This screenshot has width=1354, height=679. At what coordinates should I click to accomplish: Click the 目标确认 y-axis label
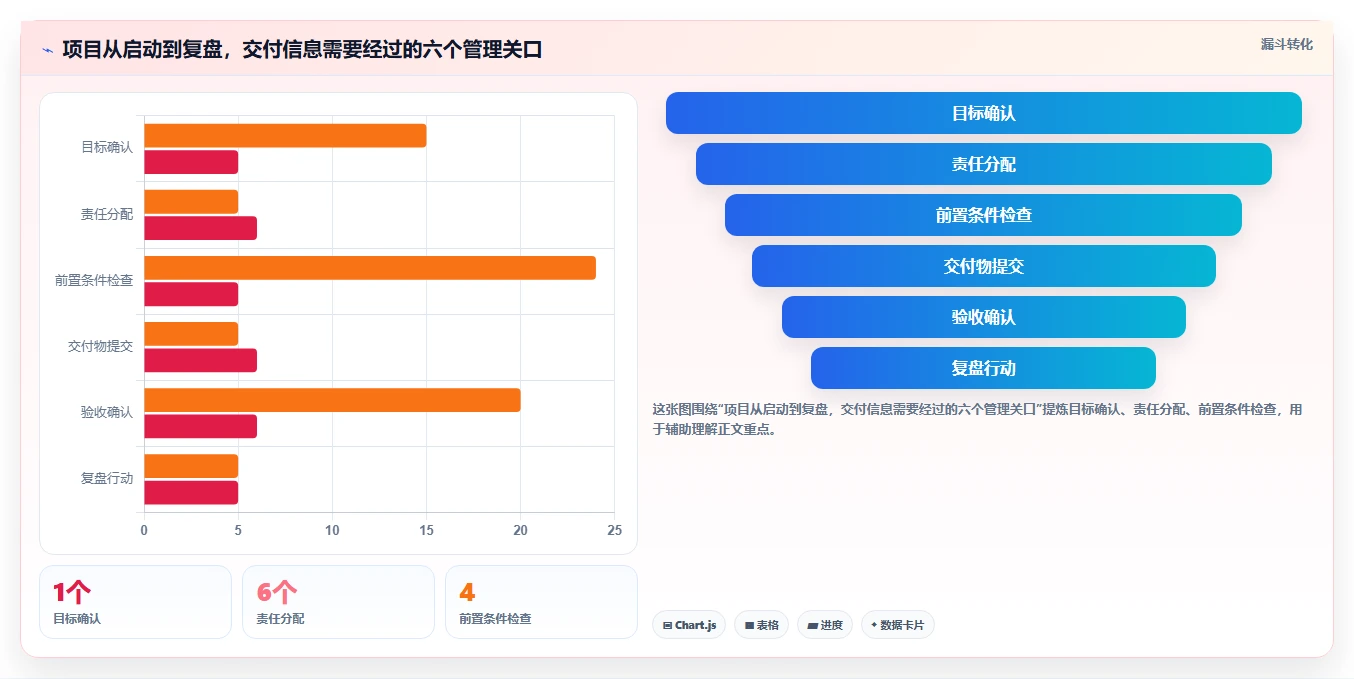[107, 148]
